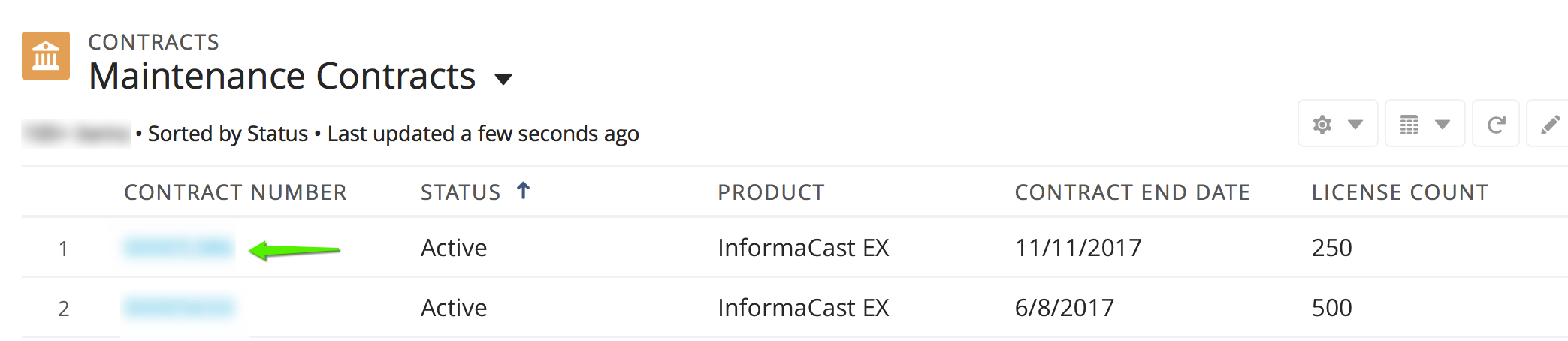The height and width of the screenshot is (341, 1568).
Task: Open the list view settings gear
Action: pyautogui.click(x=1322, y=125)
